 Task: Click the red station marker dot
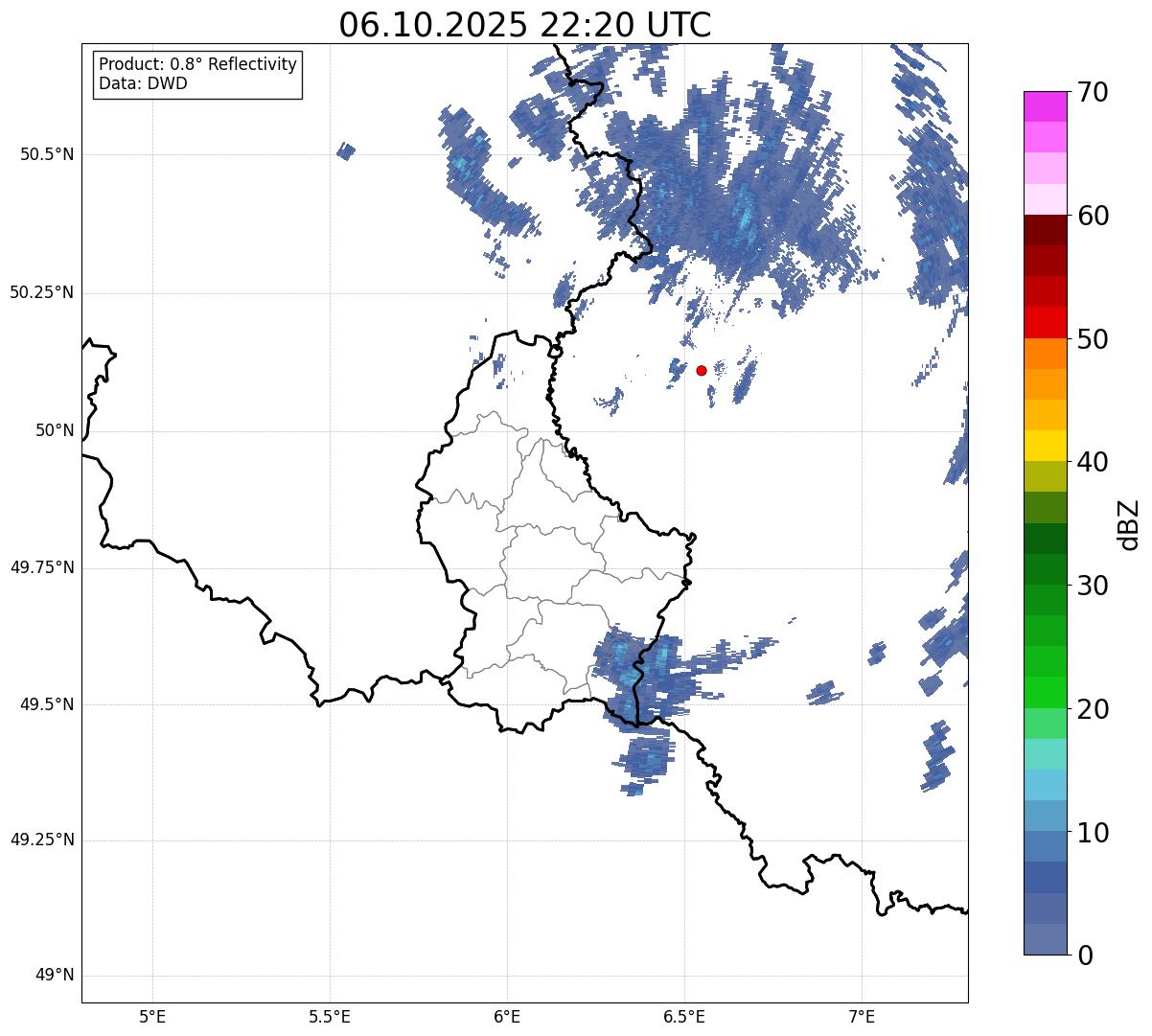pyautogui.click(x=702, y=370)
